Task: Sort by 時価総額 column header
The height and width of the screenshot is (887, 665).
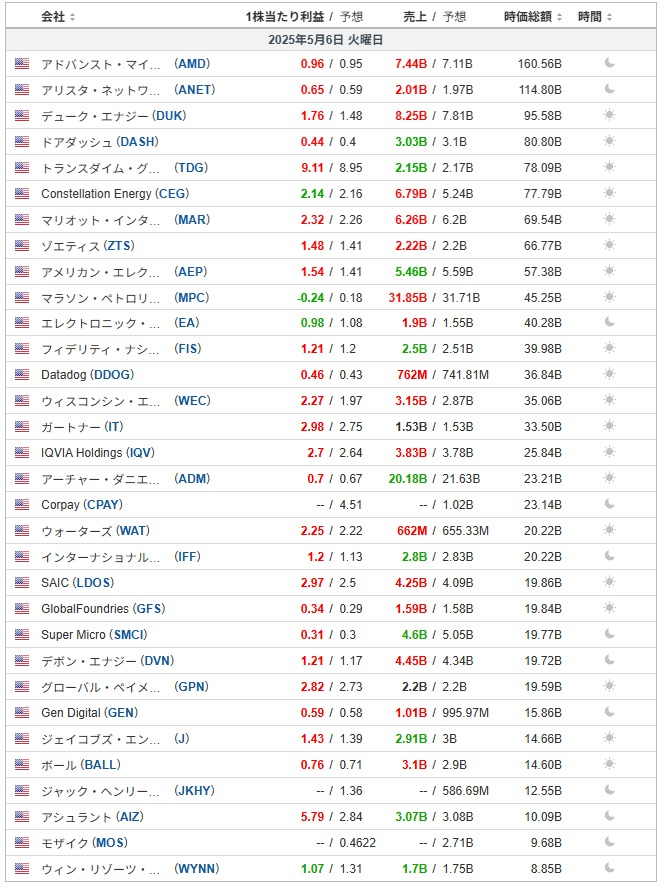Action: click(x=533, y=17)
